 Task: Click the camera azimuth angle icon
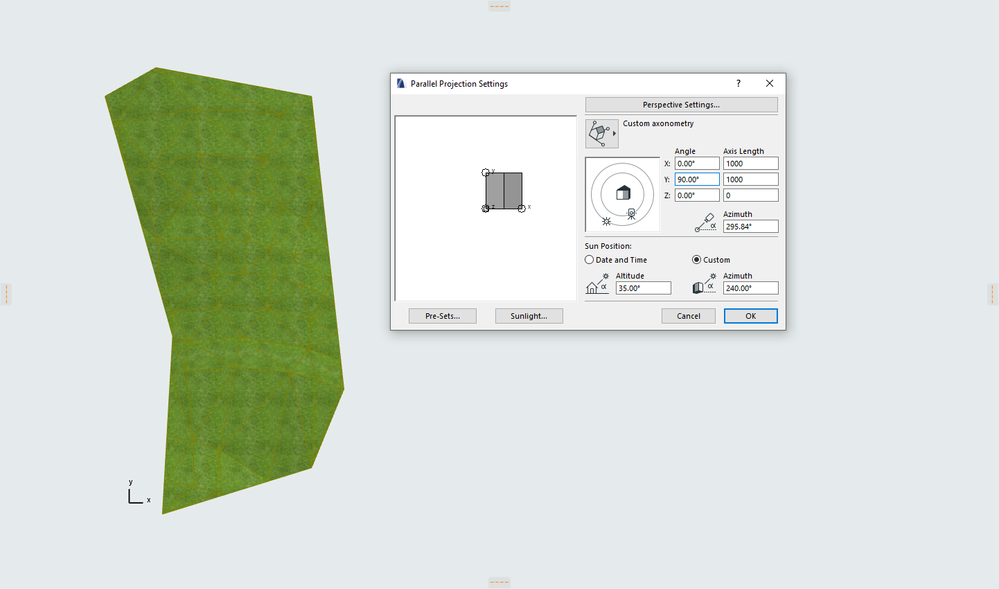706,222
